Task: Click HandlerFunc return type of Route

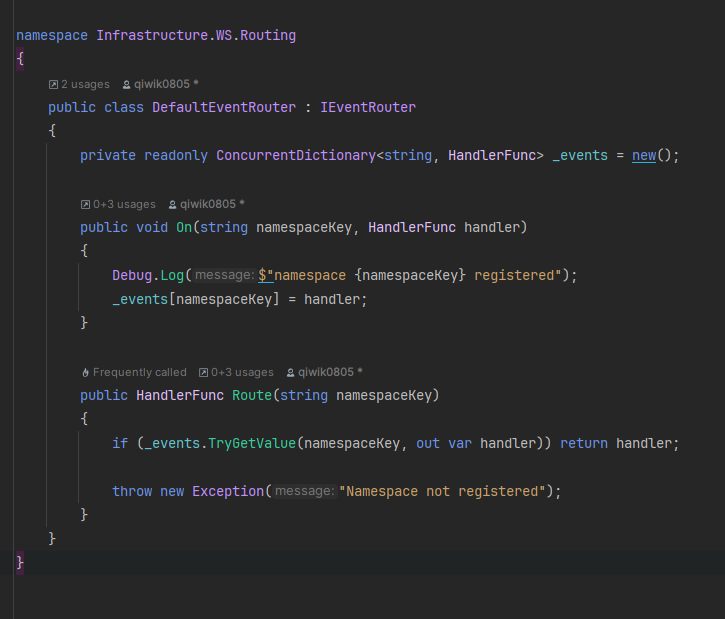Action: click(x=180, y=395)
